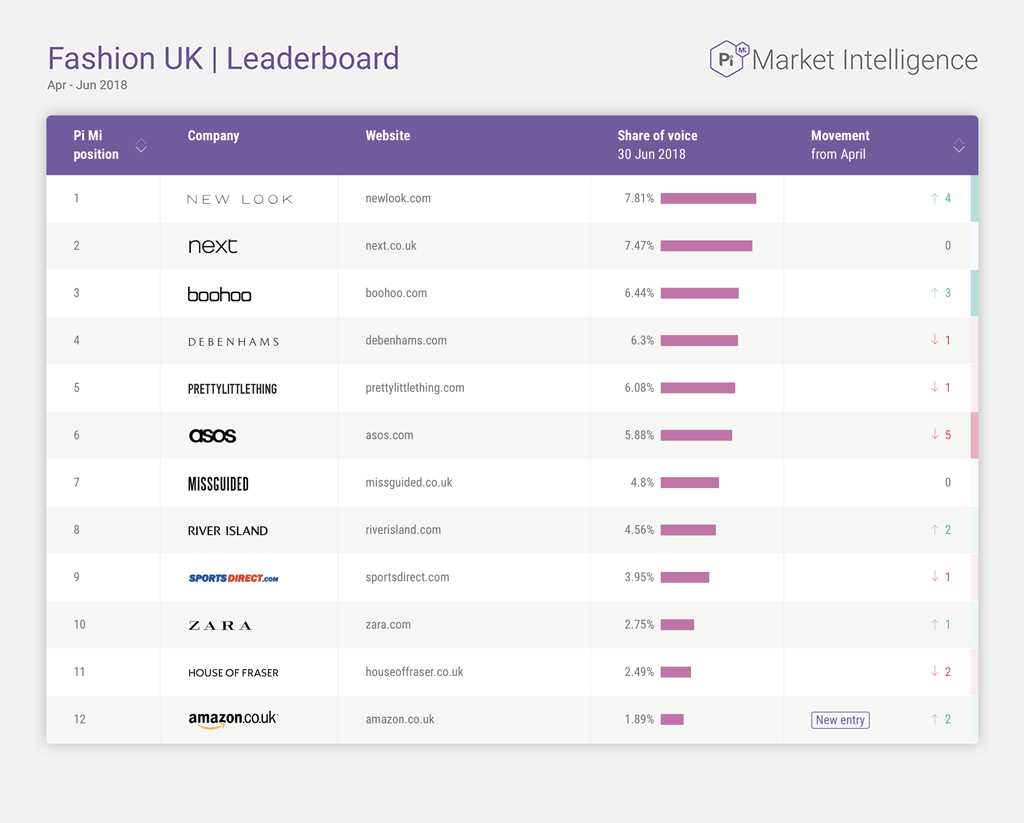Click the Share of voice column header
This screenshot has height=823, width=1024.
[658, 145]
